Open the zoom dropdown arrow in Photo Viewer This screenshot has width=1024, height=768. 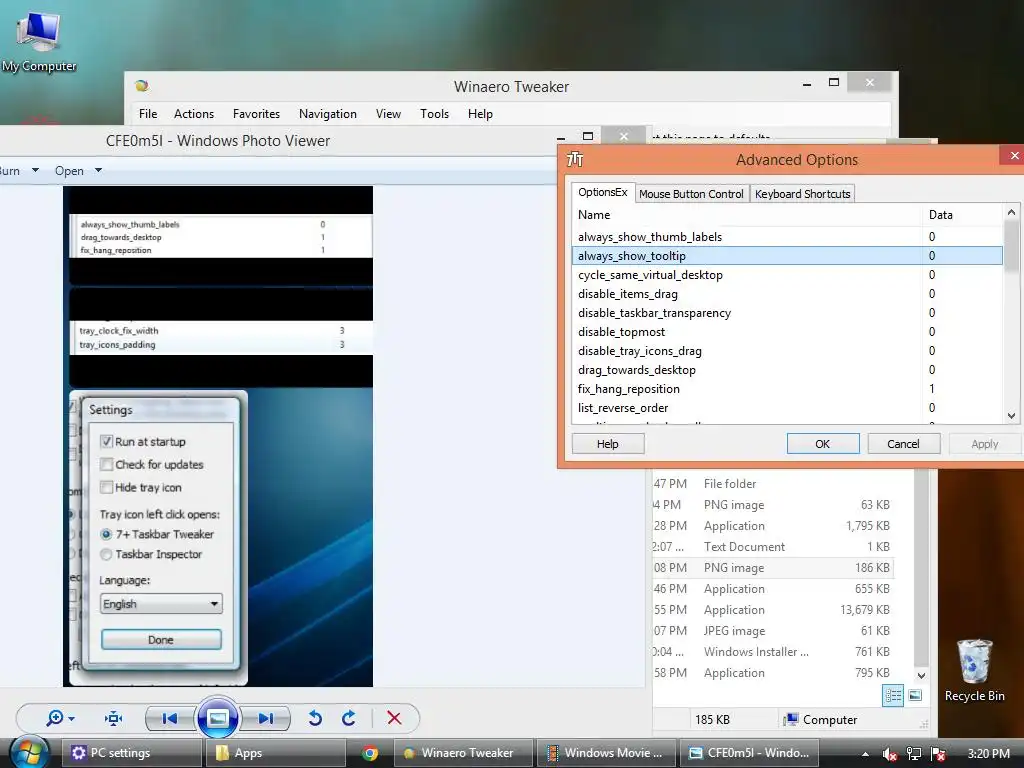71,719
